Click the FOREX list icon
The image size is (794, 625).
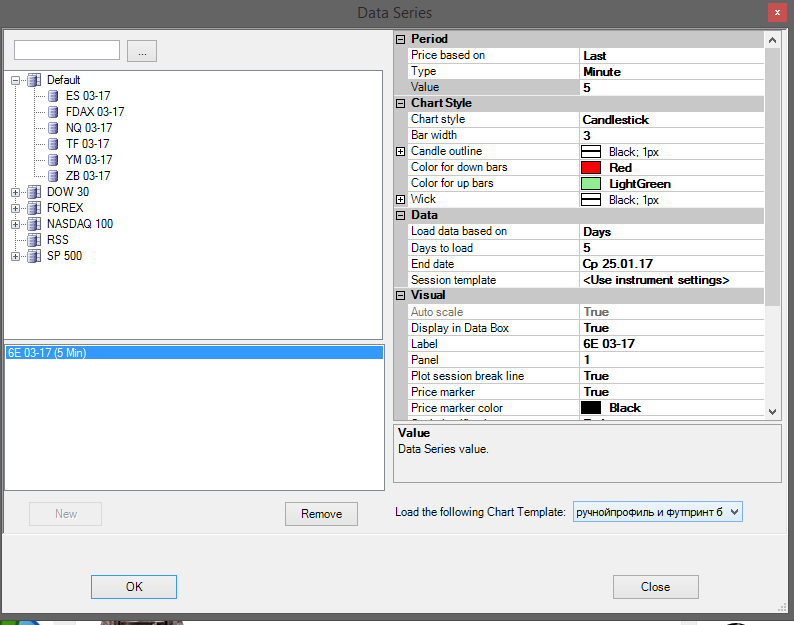click(x=34, y=208)
